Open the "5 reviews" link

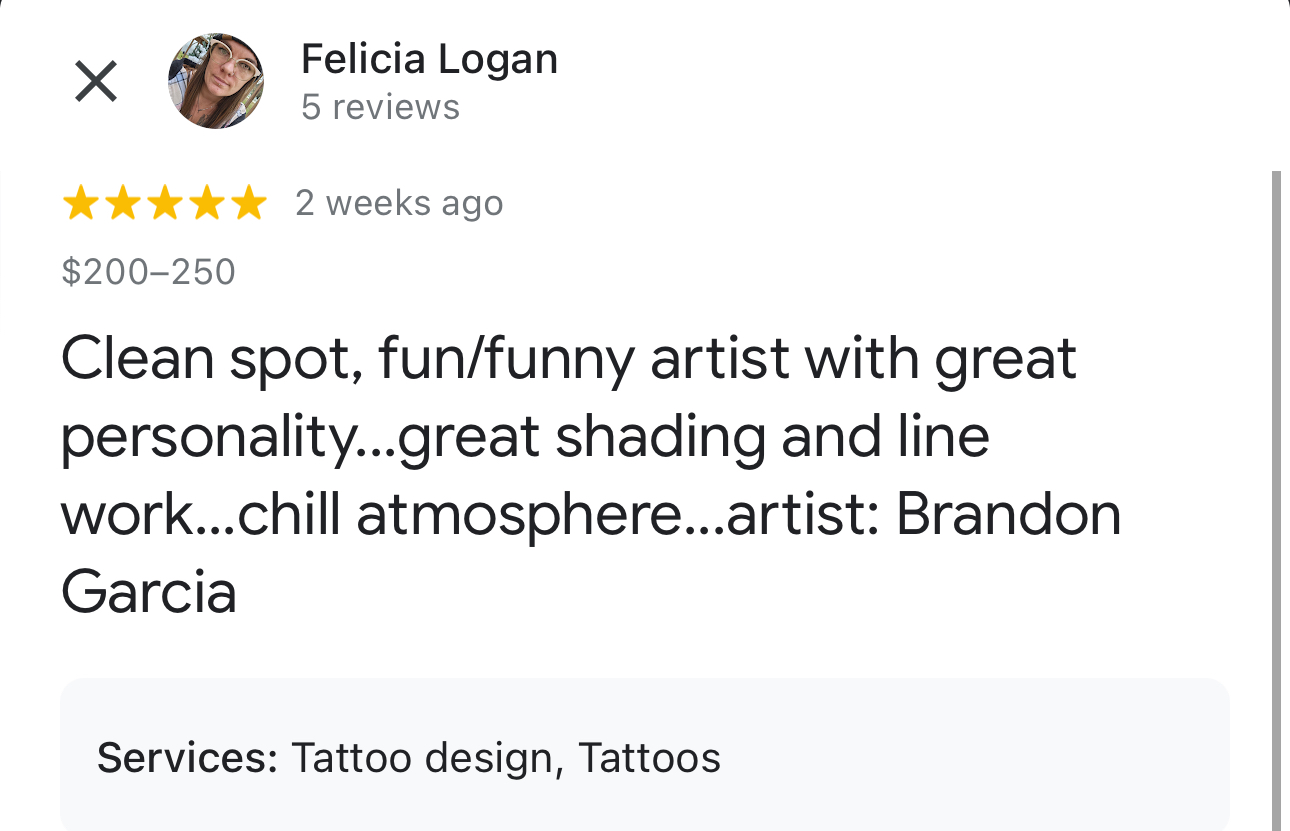pyautogui.click(x=380, y=108)
